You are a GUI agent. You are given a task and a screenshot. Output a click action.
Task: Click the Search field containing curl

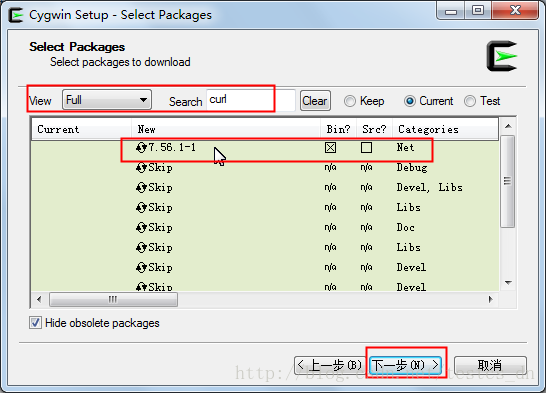(251, 100)
